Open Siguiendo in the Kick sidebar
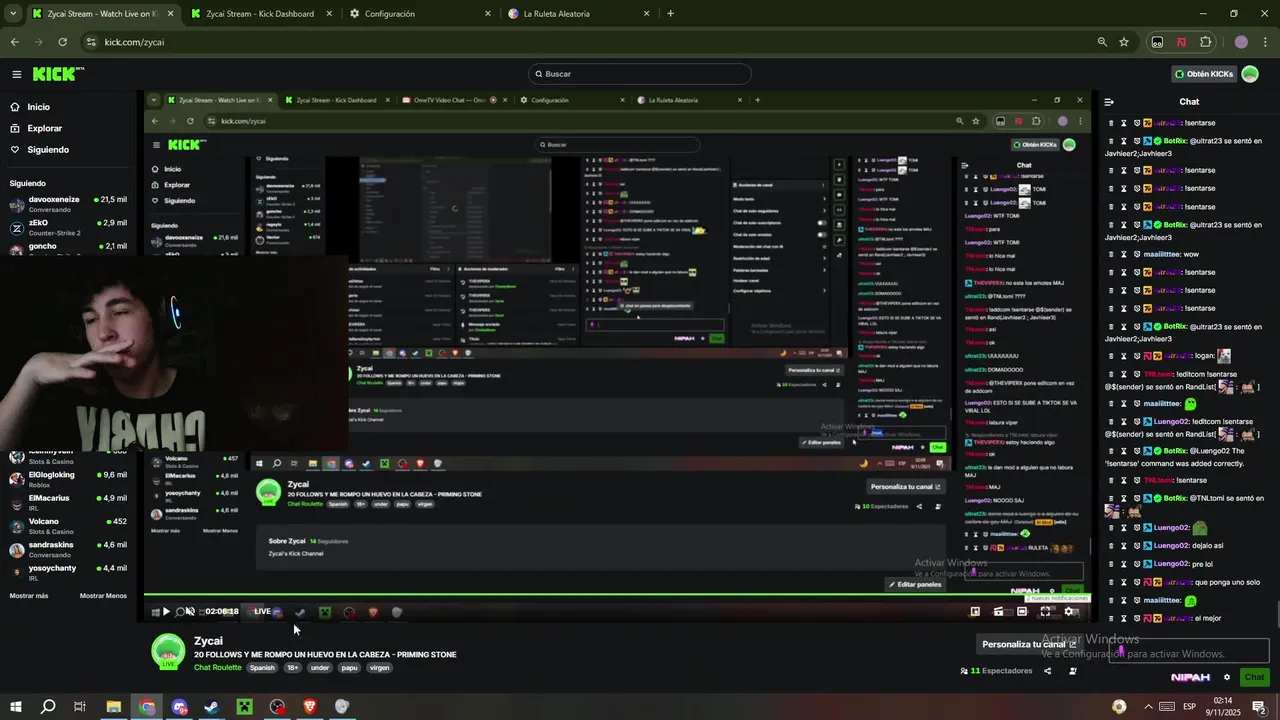 pyautogui.click(x=40, y=150)
